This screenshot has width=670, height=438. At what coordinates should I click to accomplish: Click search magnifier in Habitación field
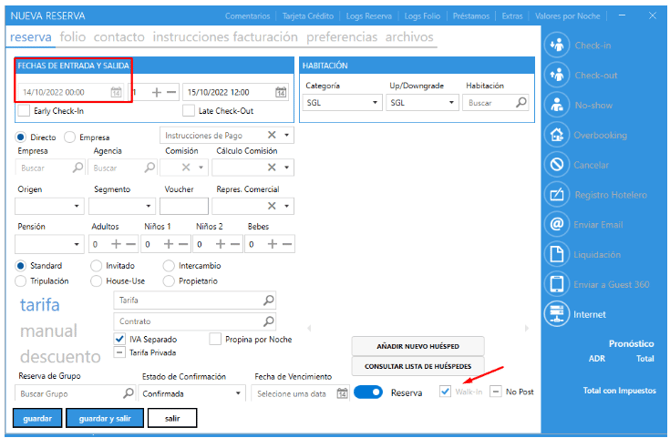[x=520, y=102]
